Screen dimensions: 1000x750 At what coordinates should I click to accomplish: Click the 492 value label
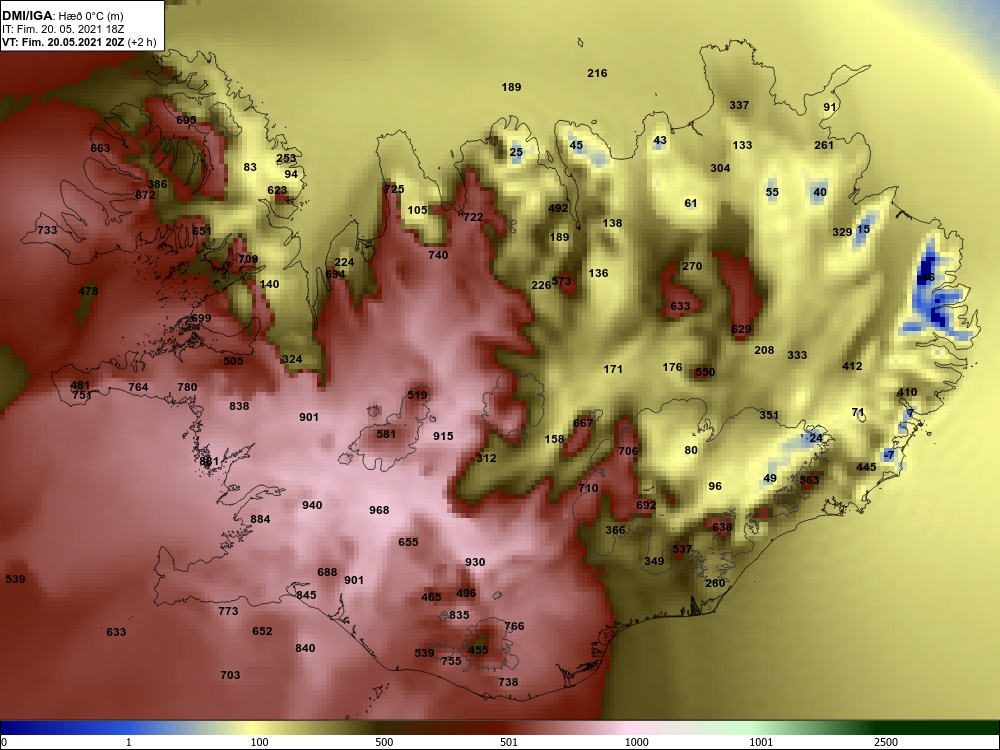(558, 209)
